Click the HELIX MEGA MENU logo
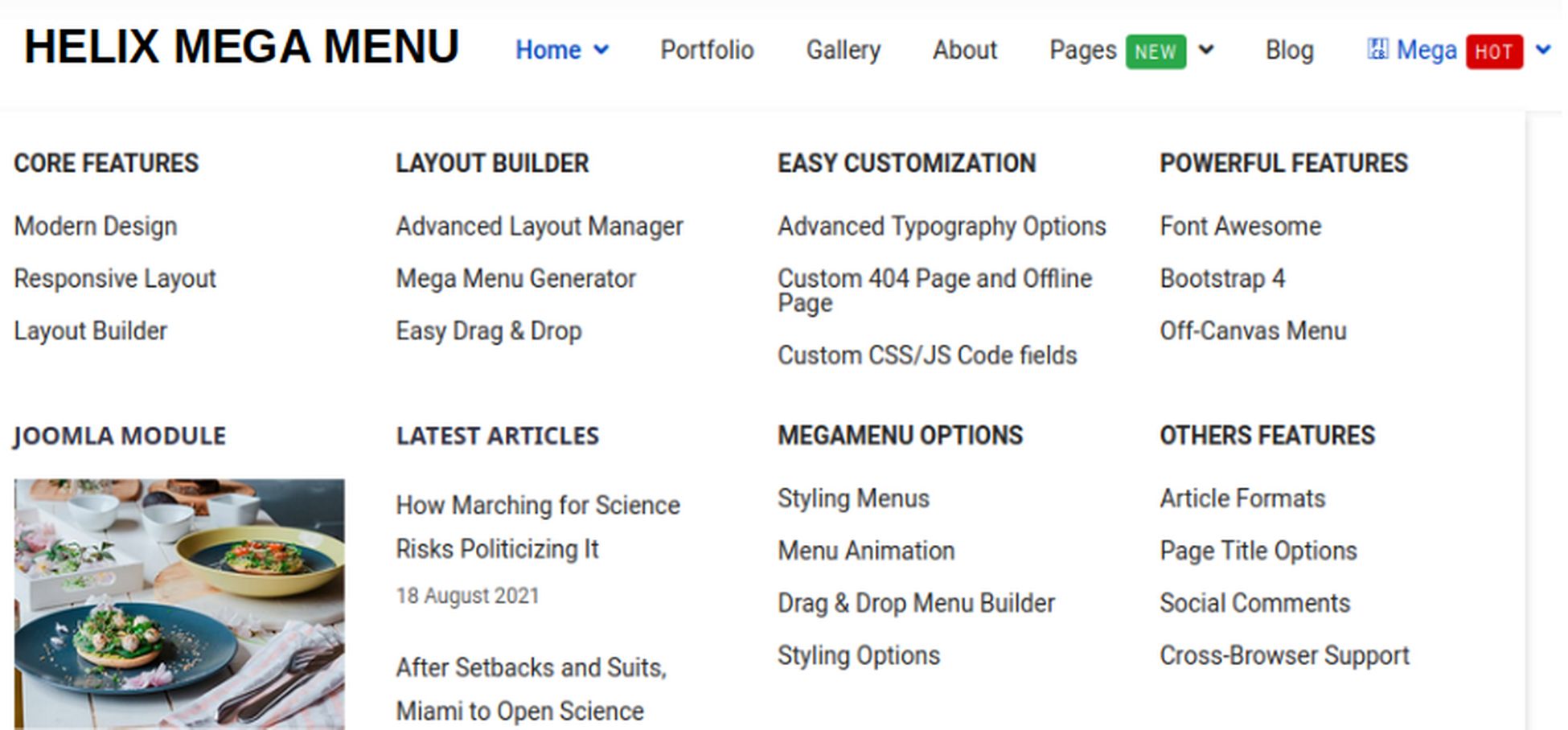This screenshot has width=1568, height=730. pyautogui.click(x=241, y=47)
